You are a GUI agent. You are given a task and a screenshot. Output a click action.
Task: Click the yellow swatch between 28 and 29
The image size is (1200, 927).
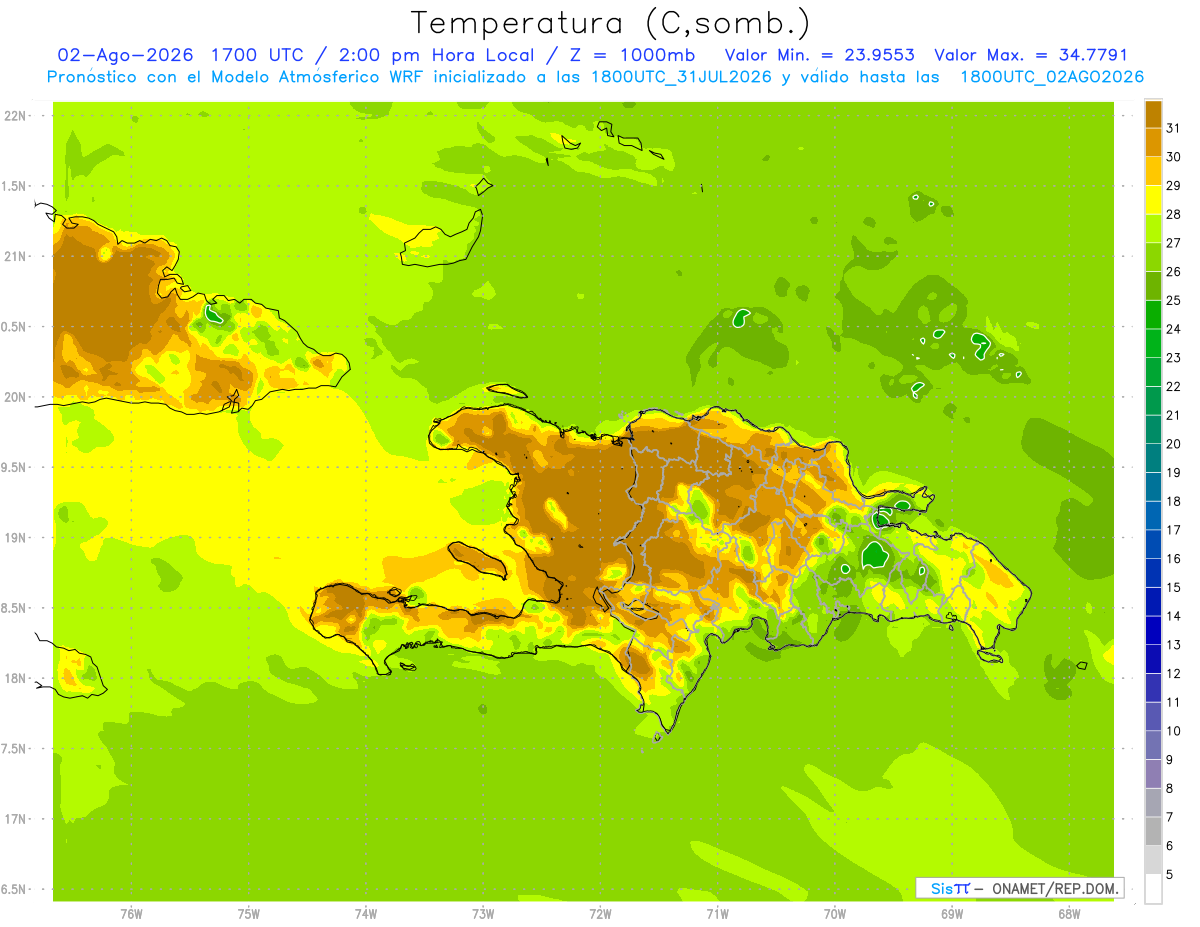click(x=1153, y=200)
